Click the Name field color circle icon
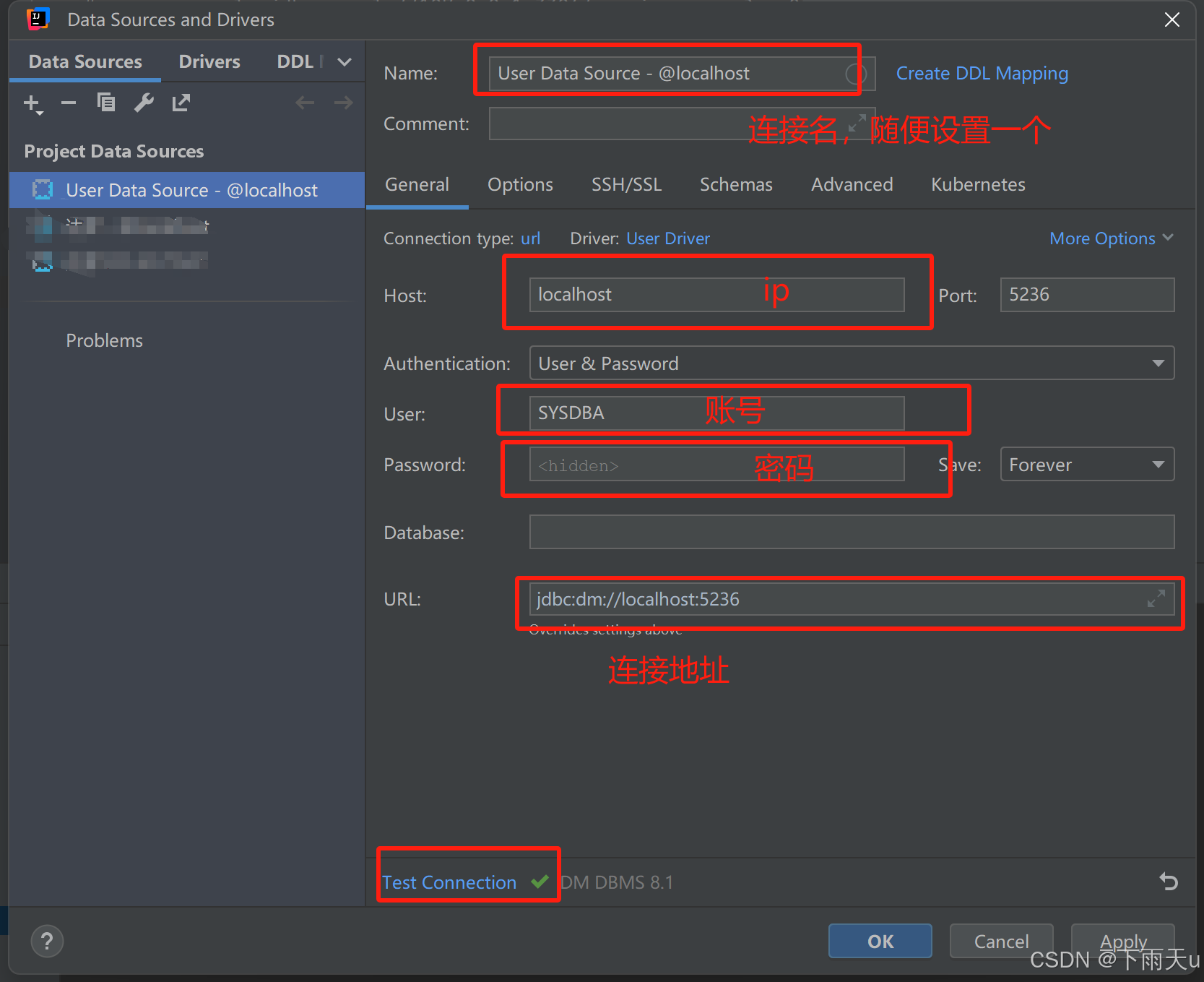The image size is (1204, 982). coord(856,74)
